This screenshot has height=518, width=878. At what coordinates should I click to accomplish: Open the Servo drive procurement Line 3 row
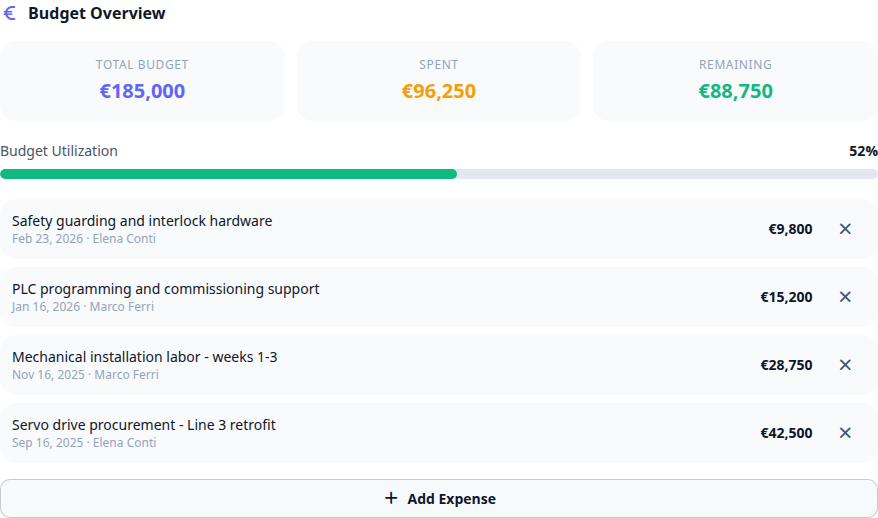(x=439, y=433)
